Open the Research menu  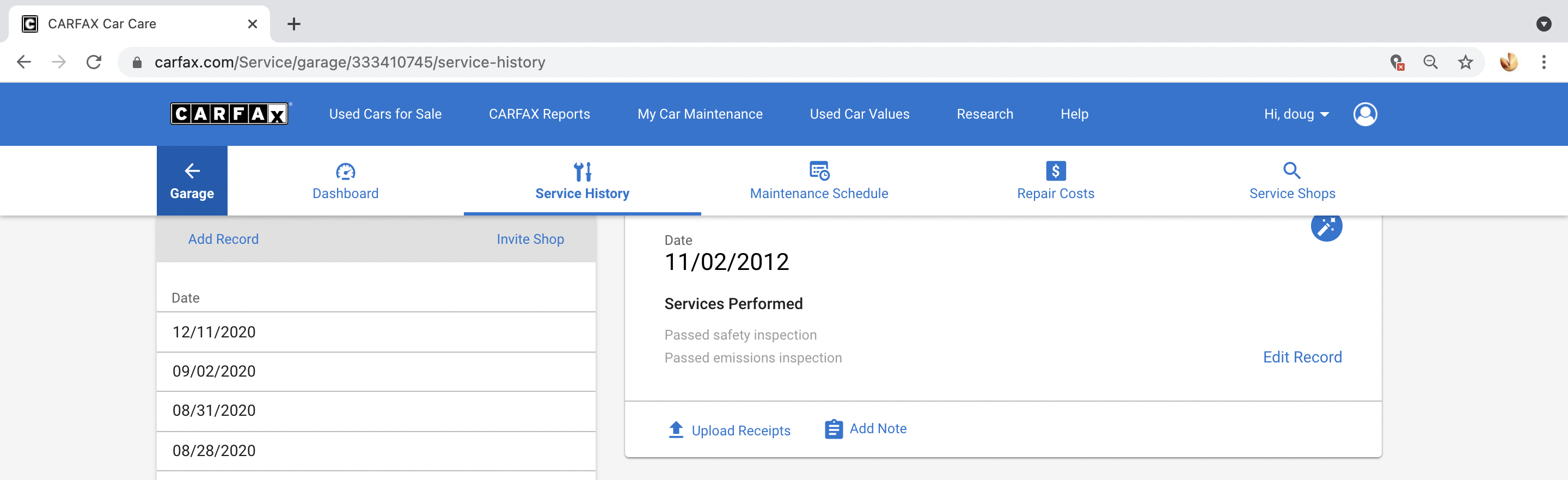tap(985, 114)
